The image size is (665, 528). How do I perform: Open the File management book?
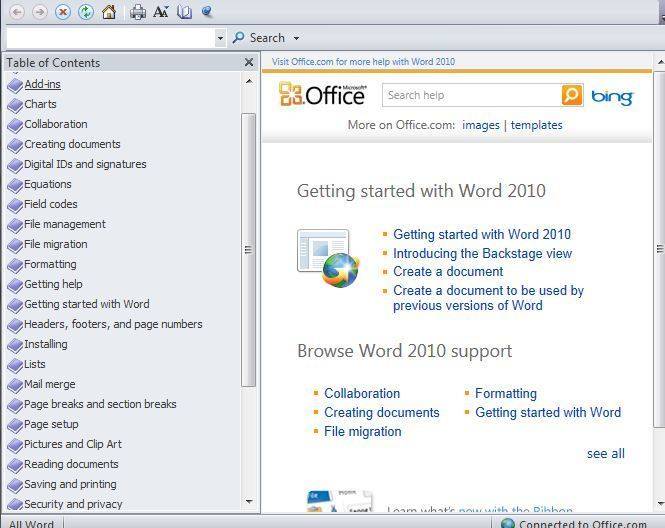point(65,224)
